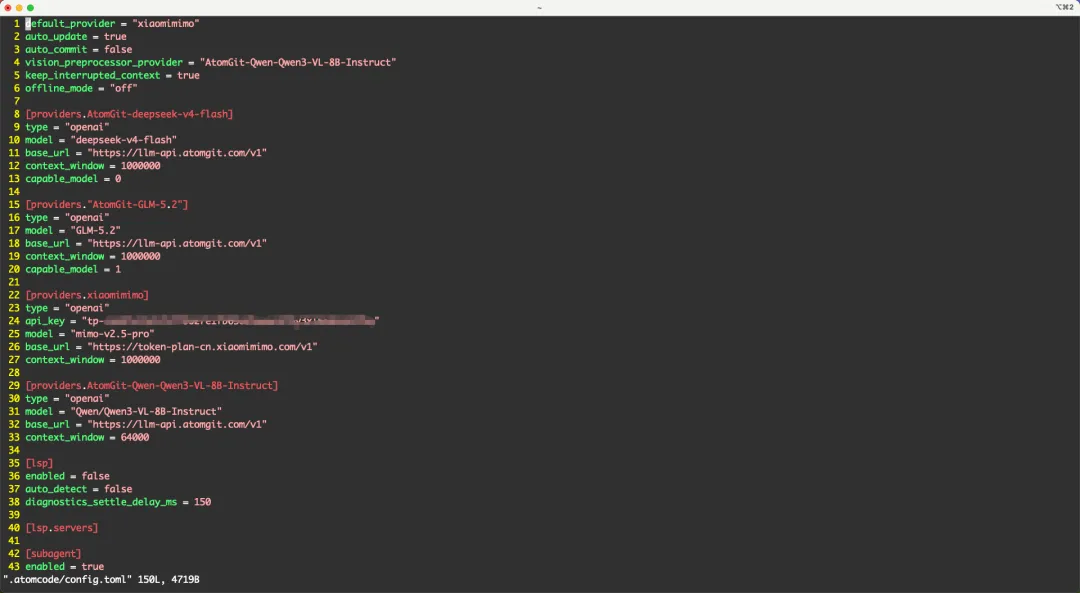The image size is (1080, 593).
Task: Click the green zoom window button
Action: tap(30, 8)
